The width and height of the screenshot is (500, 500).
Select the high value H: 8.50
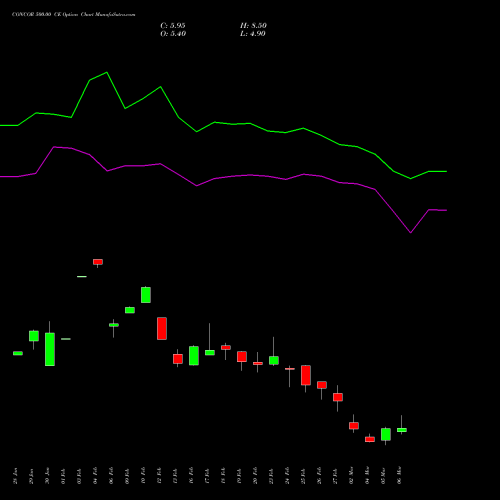[x=253, y=26]
